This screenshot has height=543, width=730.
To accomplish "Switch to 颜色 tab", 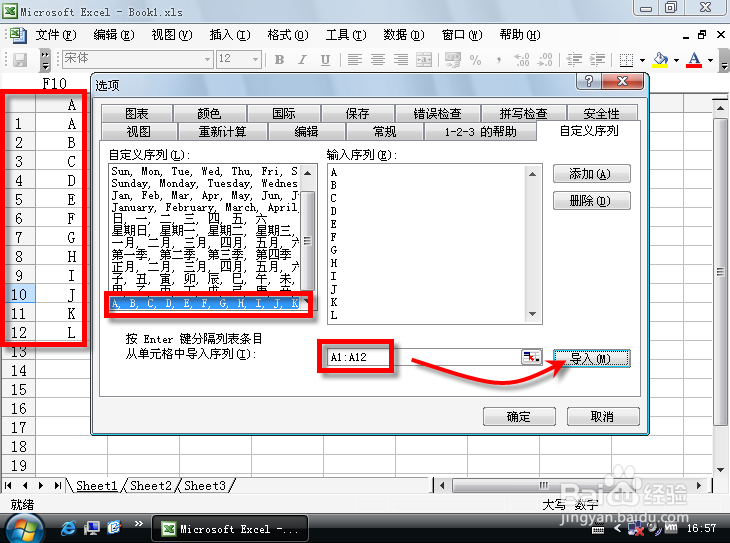I will pos(210,113).
